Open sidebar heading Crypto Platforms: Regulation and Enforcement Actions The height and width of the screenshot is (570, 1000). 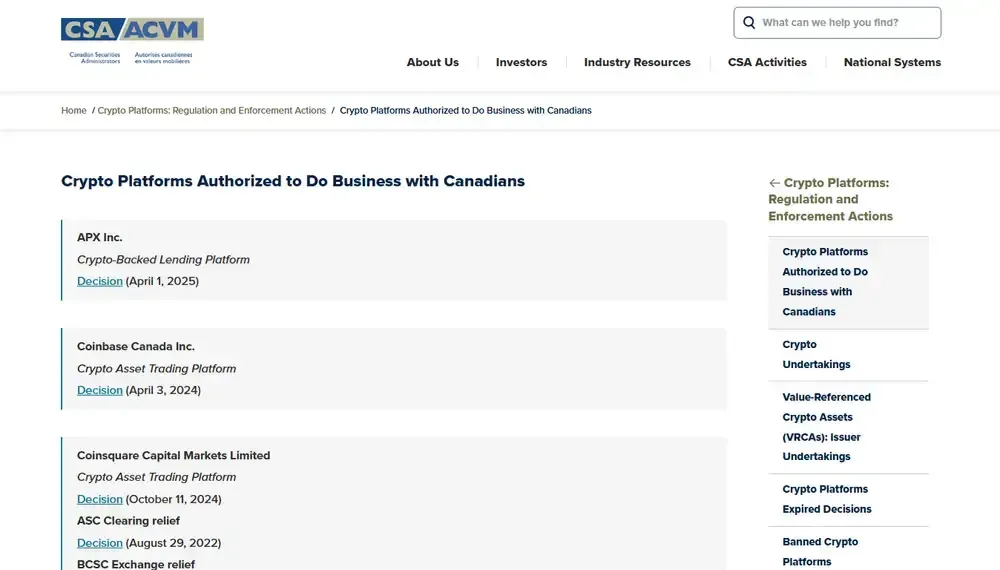[830, 200]
